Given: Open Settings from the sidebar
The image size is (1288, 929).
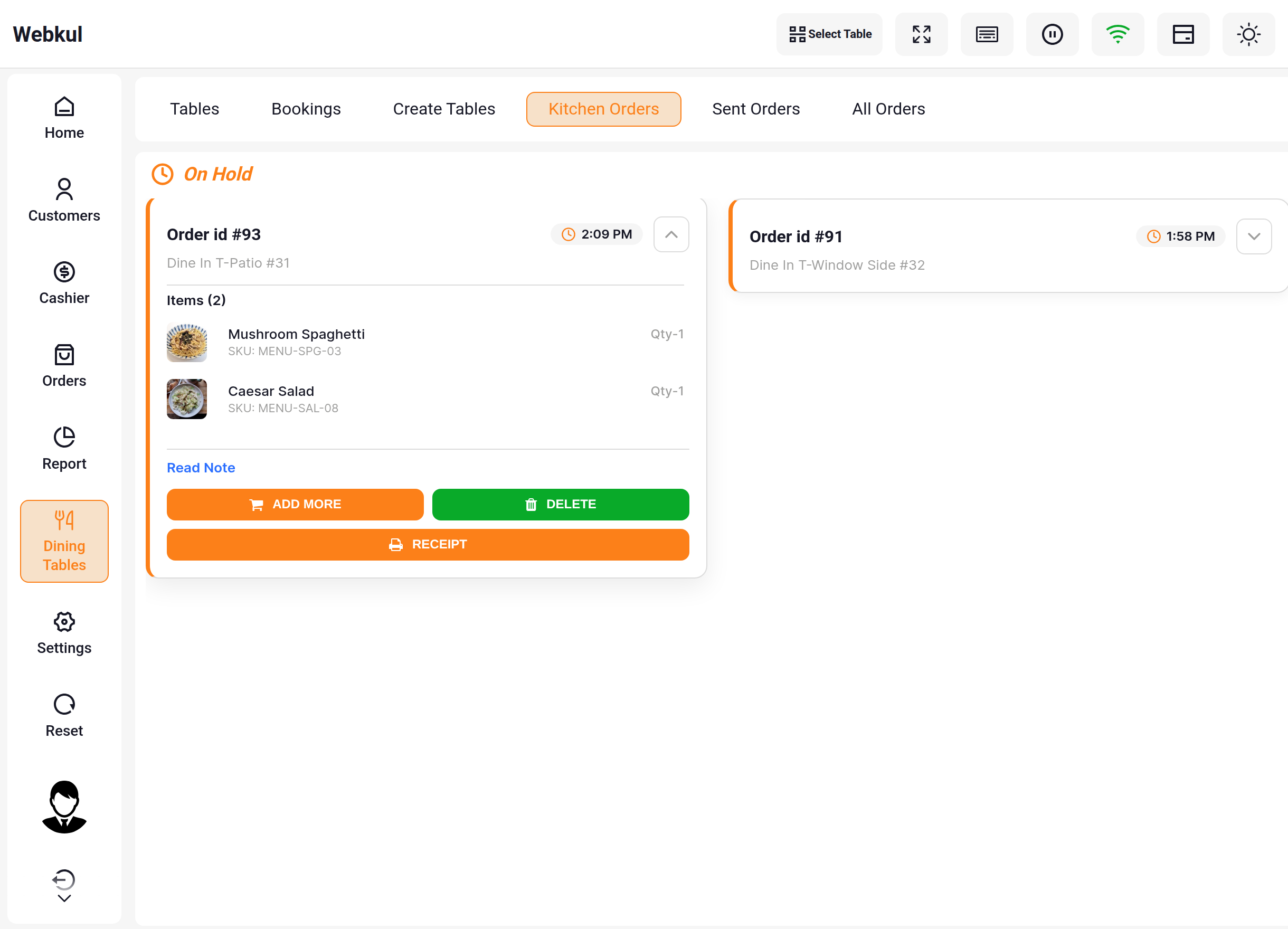Looking at the screenshot, I should tap(64, 632).
